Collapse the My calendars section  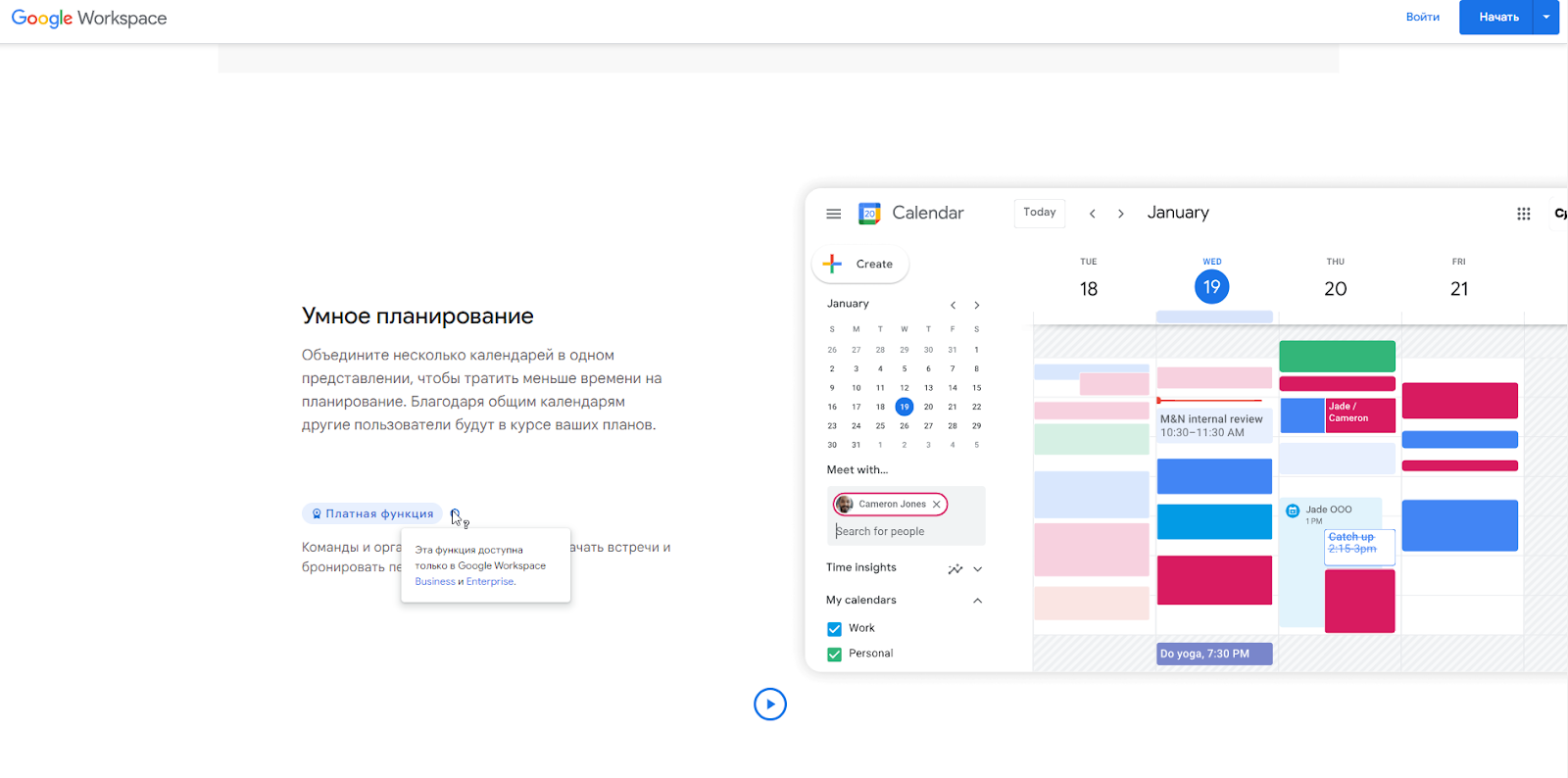pos(978,601)
